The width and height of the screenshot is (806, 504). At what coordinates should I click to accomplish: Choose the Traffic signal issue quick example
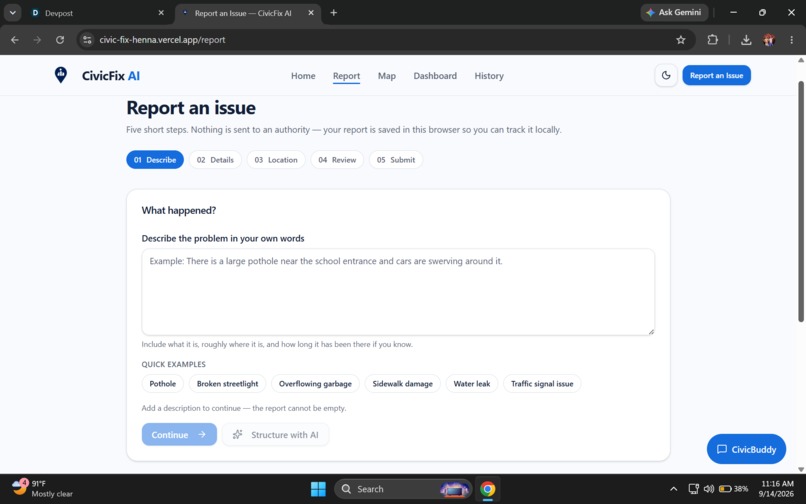(x=542, y=384)
